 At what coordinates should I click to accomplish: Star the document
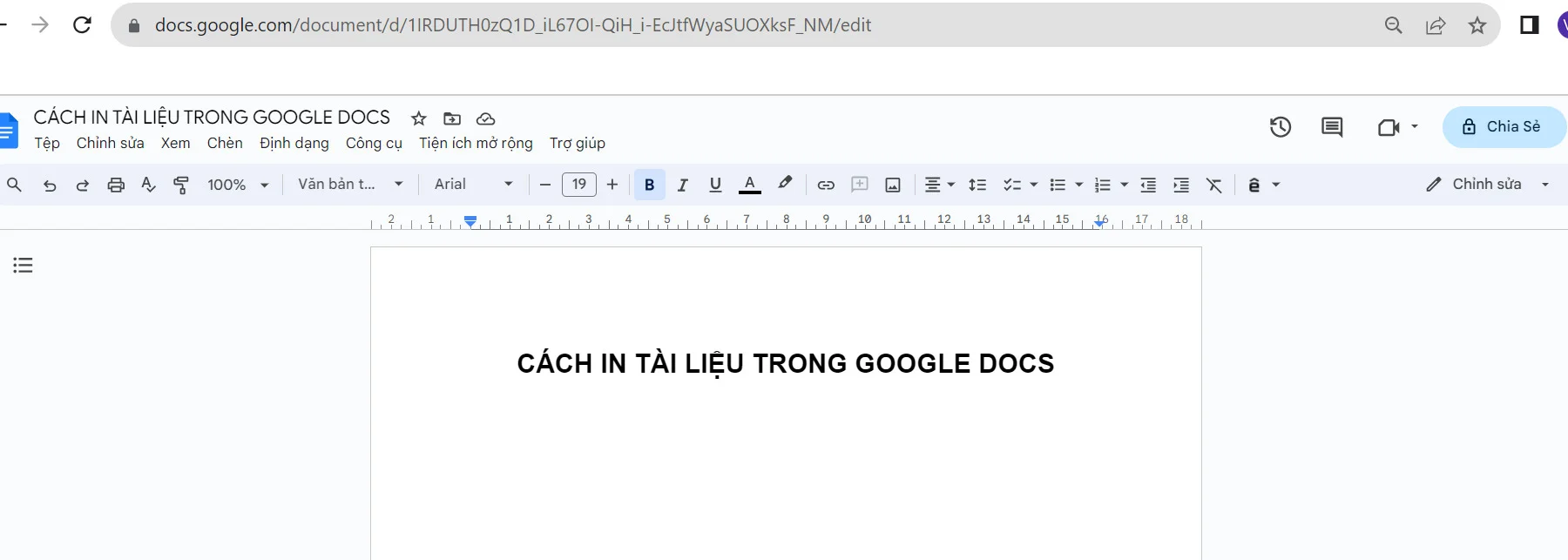tap(419, 118)
